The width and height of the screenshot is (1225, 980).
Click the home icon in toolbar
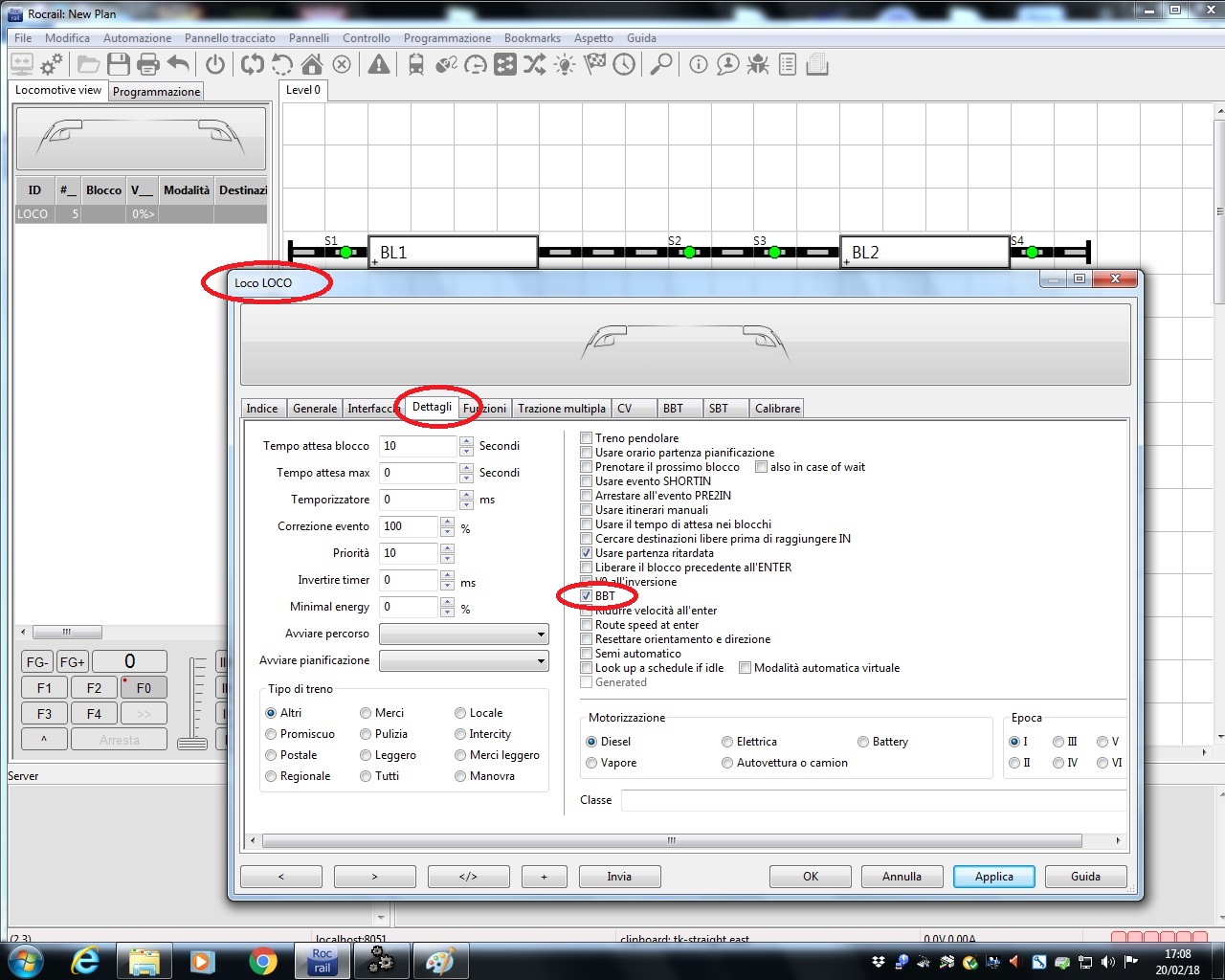pos(312,65)
